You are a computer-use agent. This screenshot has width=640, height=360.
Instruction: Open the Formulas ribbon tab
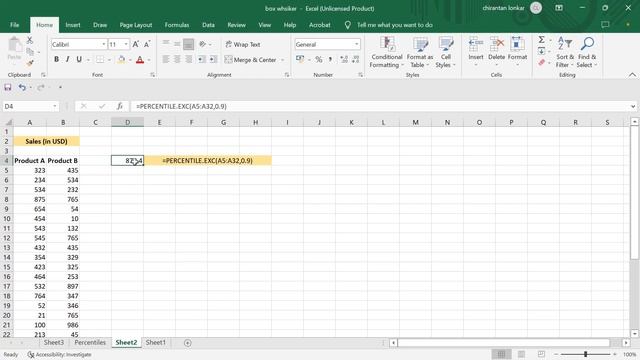177,25
